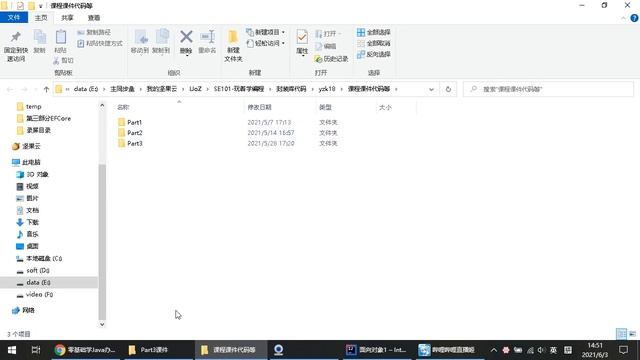Click Edit in the ribbon Open group
The width and height of the screenshot is (640, 360).
326,46
